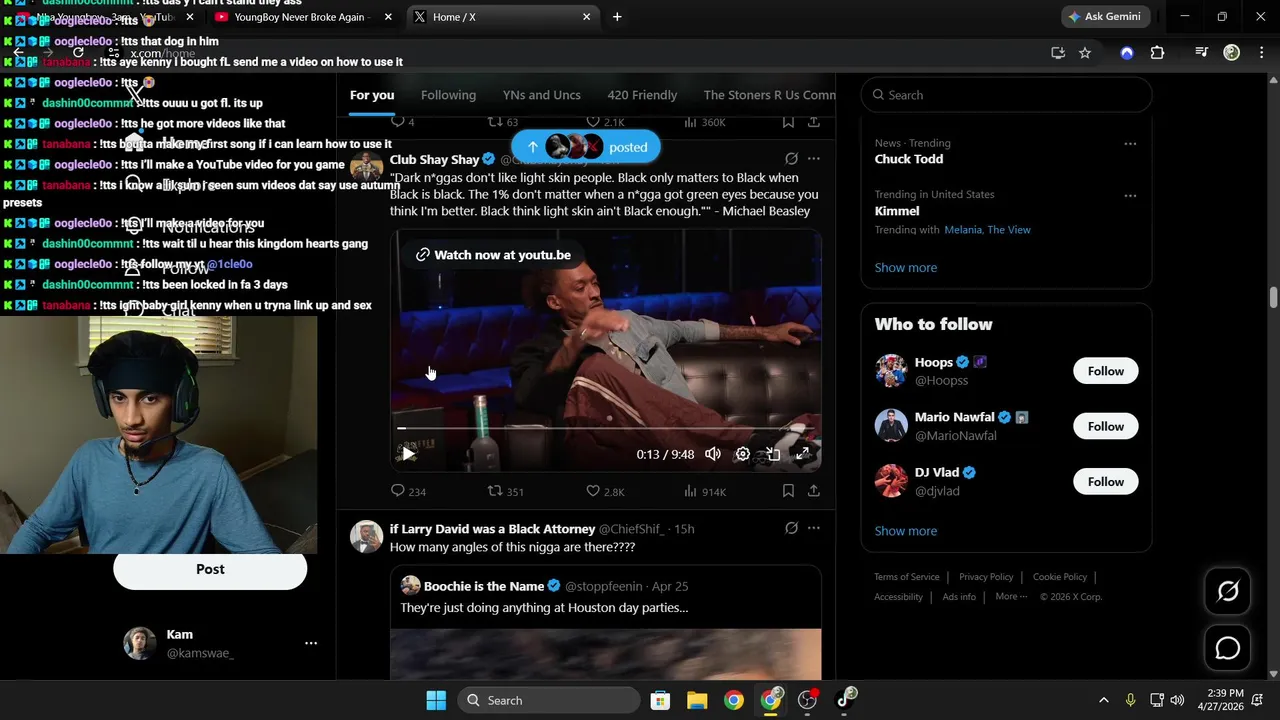The height and width of the screenshot is (720, 1280).
Task: Open video settings gear
Action: coord(743,454)
